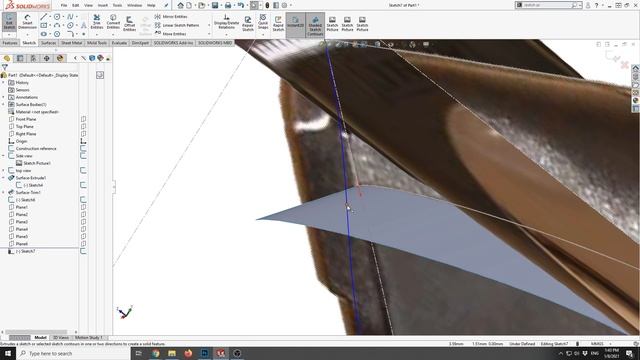Open the DisplayManager tab
The height and width of the screenshot is (360, 640).
(x=60, y=58)
